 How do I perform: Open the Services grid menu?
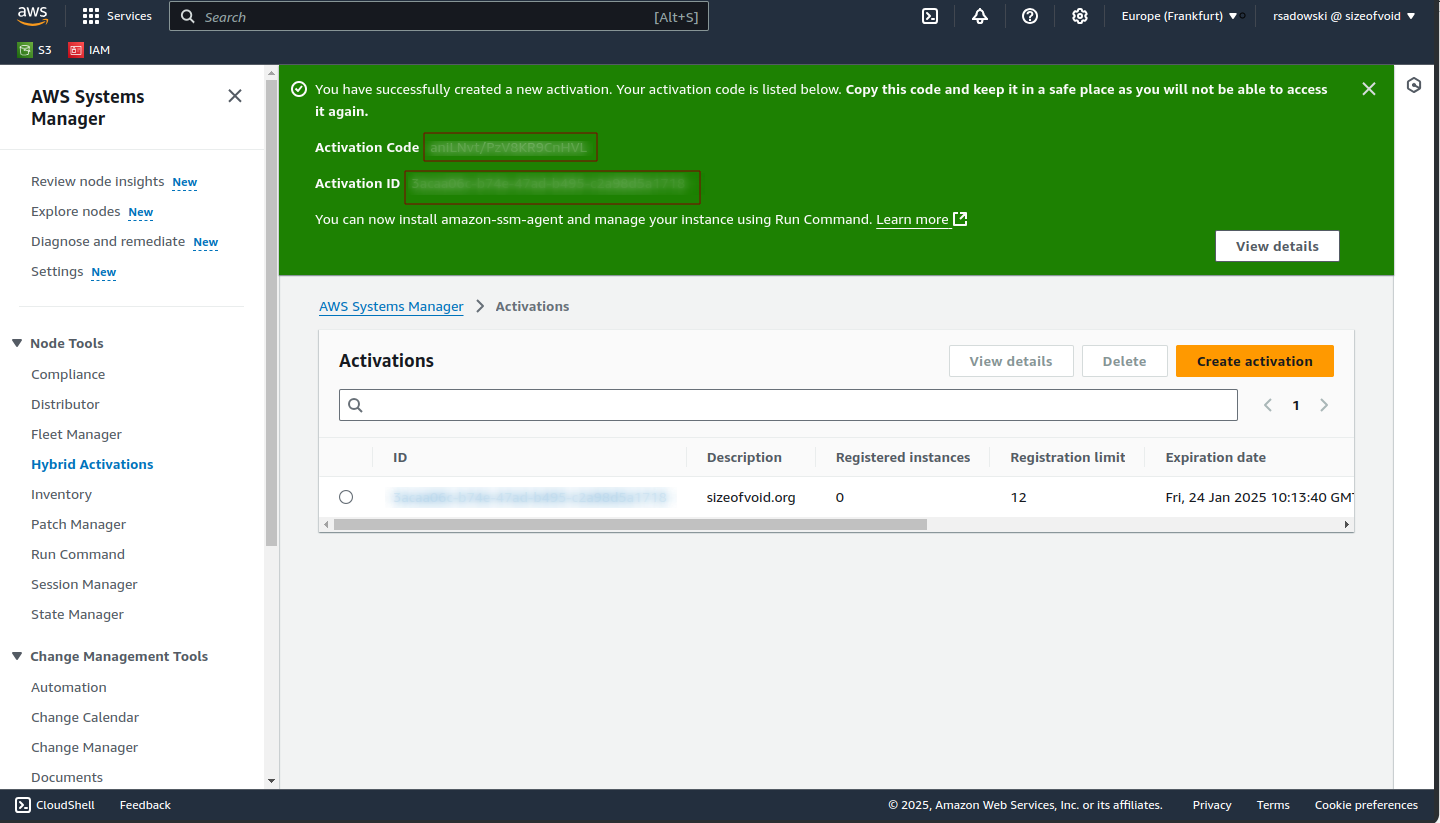(x=117, y=16)
